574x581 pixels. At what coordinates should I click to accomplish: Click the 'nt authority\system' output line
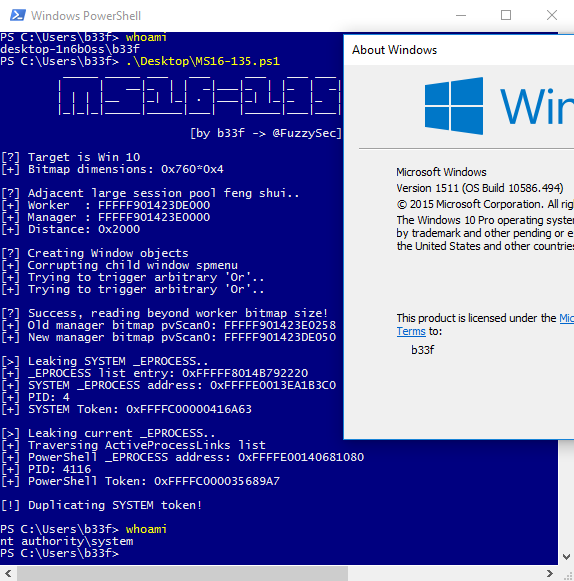(x=67, y=541)
